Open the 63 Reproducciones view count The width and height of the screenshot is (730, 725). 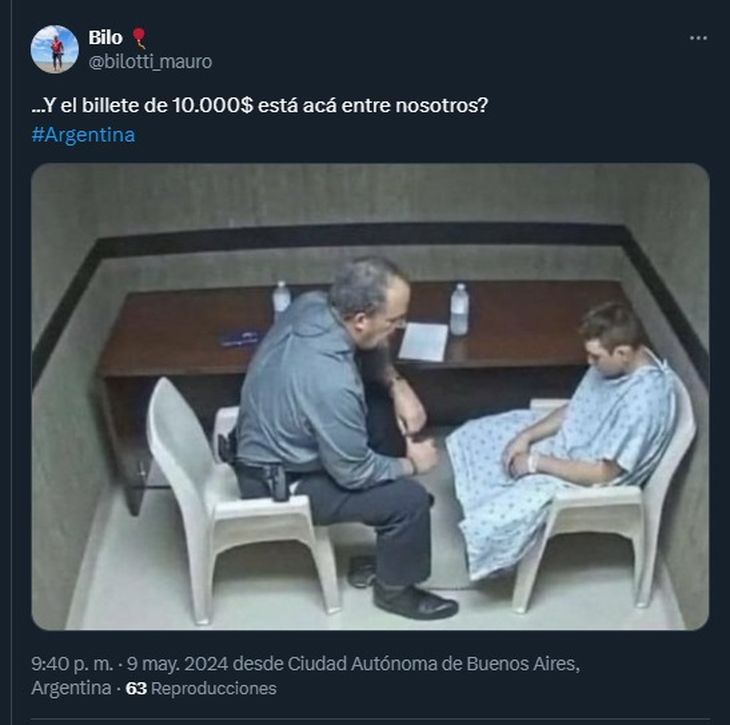pyautogui.click(x=200, y=688)
